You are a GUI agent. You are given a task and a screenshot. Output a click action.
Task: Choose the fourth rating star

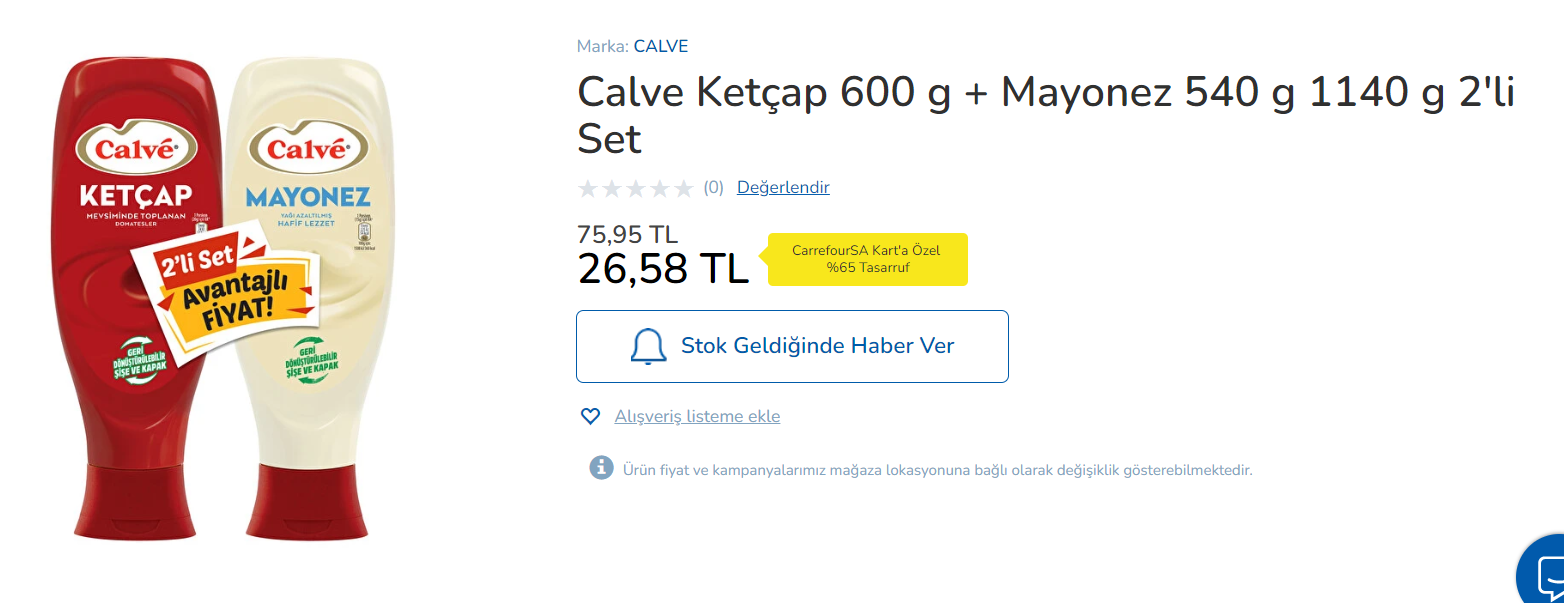tap(660, 188)
